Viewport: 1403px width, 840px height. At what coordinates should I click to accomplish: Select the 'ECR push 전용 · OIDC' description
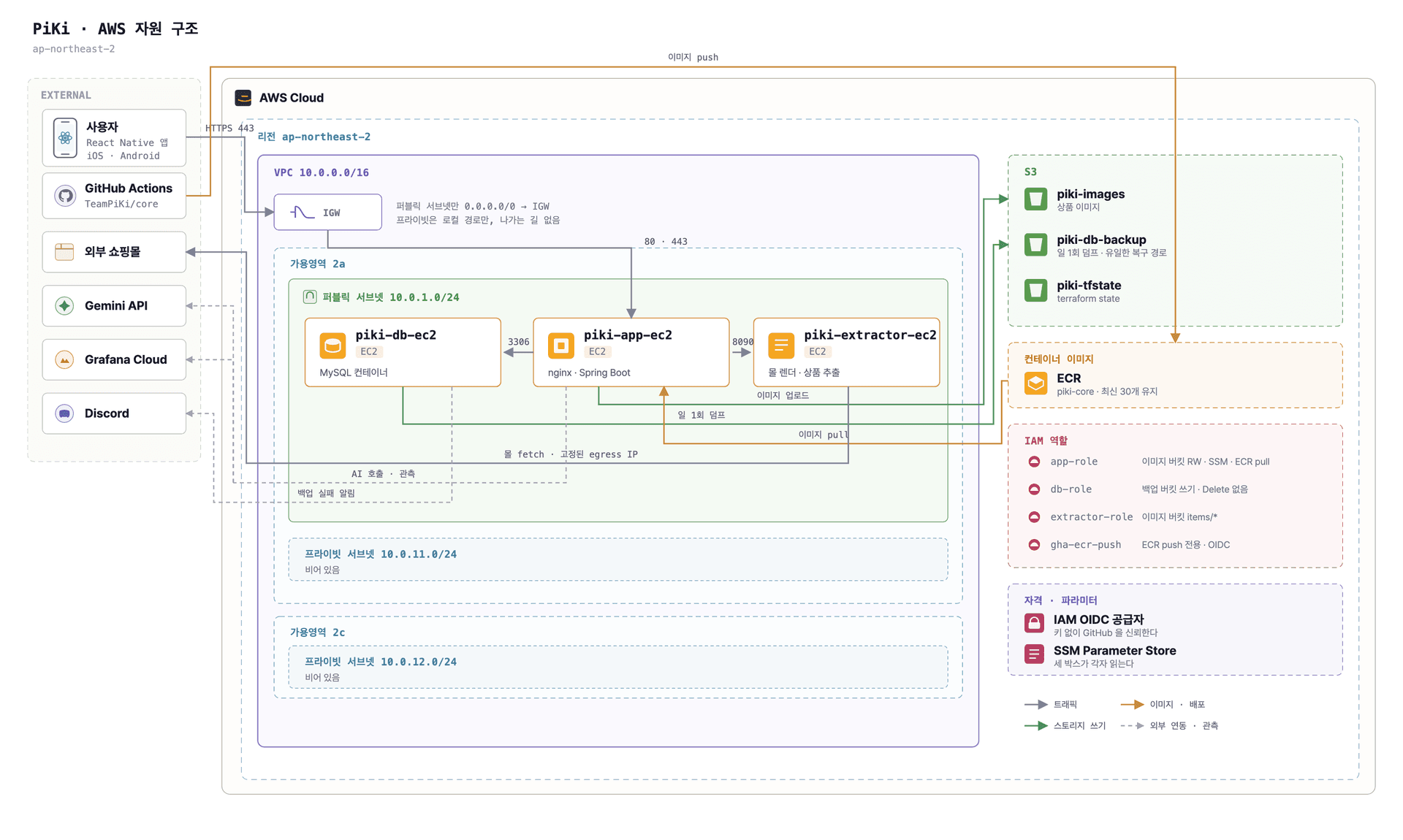click(1186, 545)
